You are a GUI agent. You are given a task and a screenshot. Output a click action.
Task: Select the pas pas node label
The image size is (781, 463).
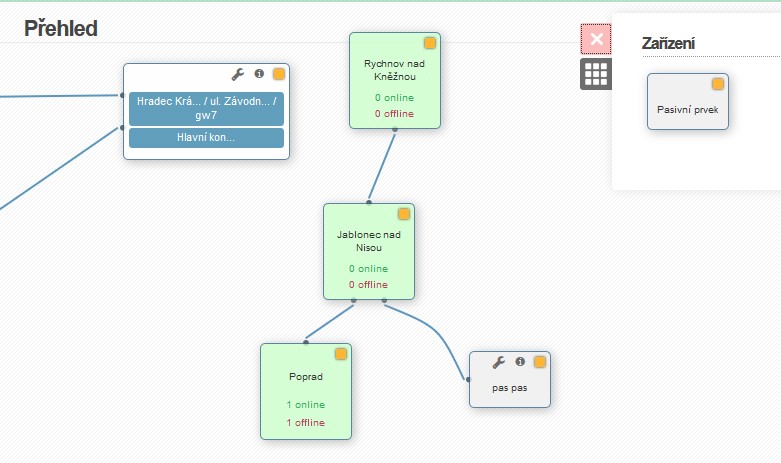click(x=510, y=388)
